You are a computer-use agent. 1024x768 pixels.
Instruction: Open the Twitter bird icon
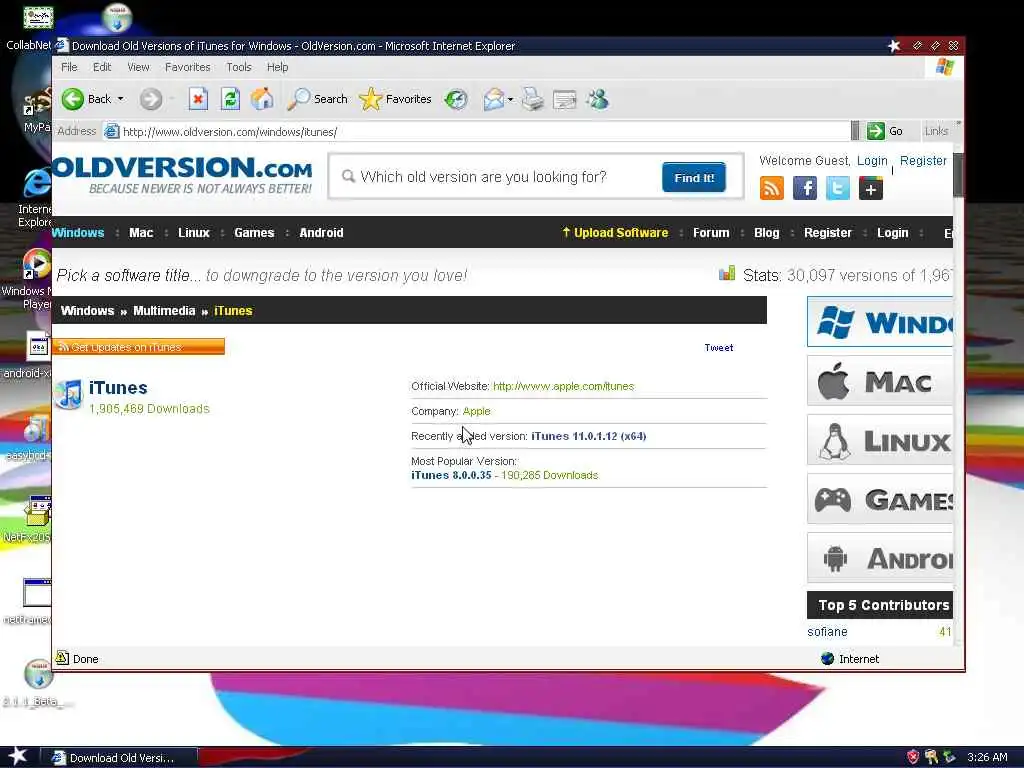coord(837,188)
